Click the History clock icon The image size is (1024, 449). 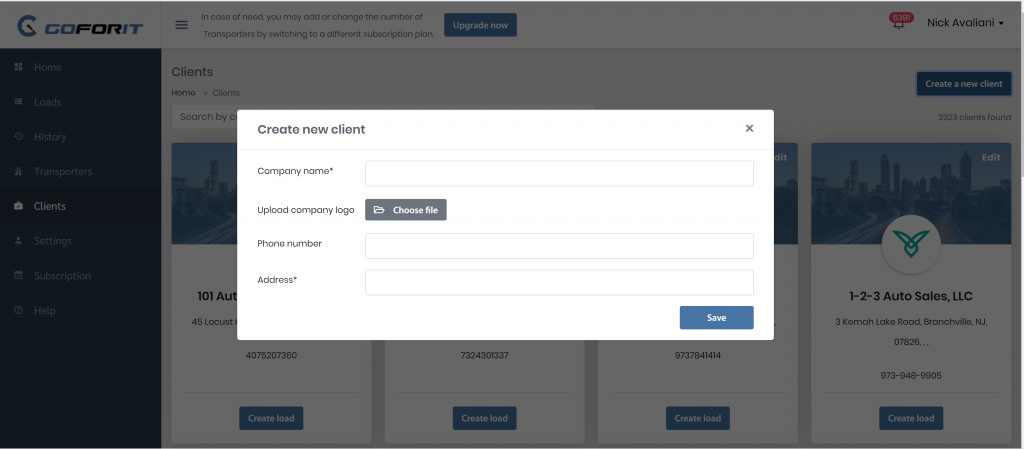(19, 136)
